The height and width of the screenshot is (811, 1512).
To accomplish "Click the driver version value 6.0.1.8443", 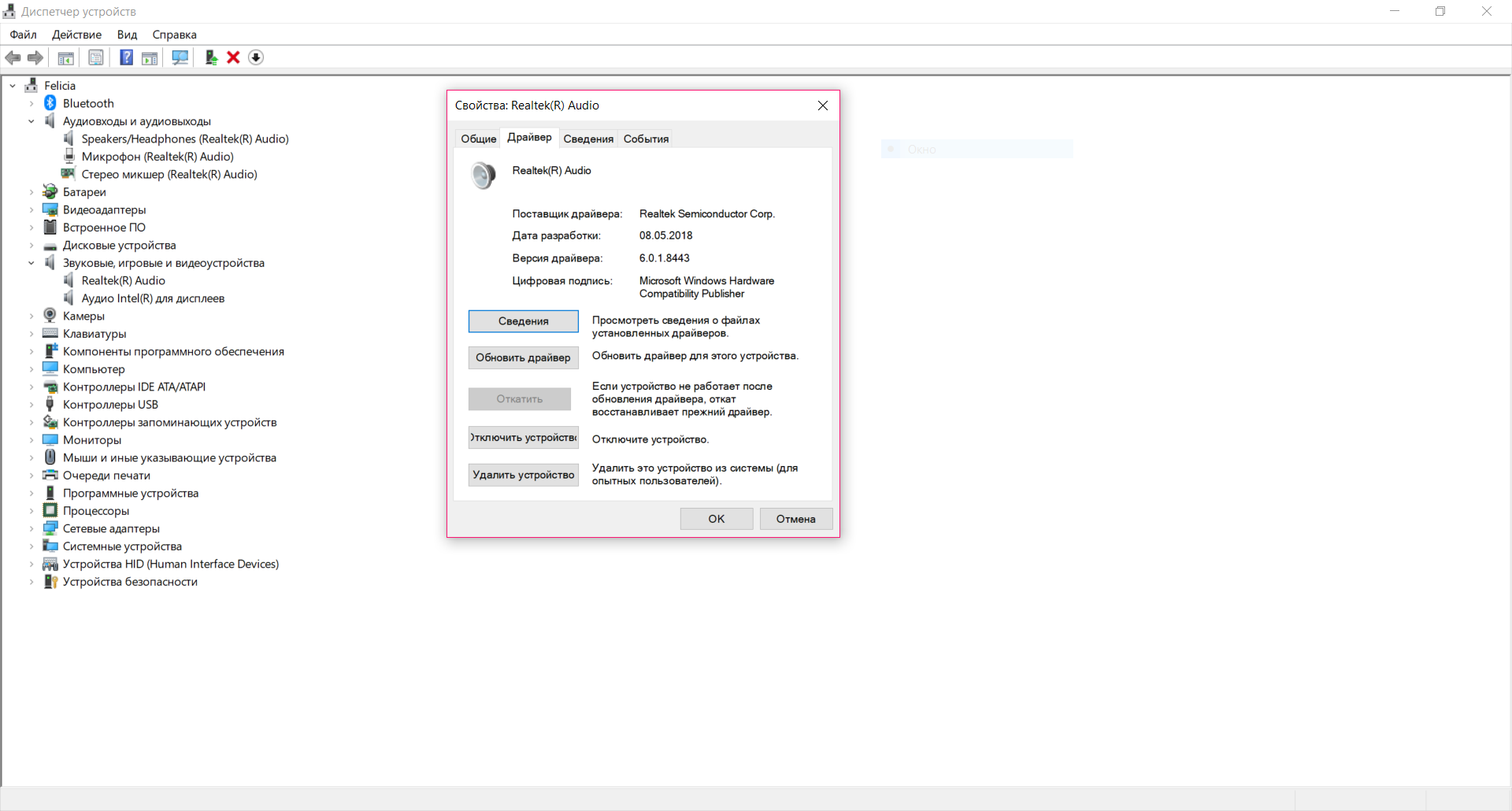I will coord(665,258).
